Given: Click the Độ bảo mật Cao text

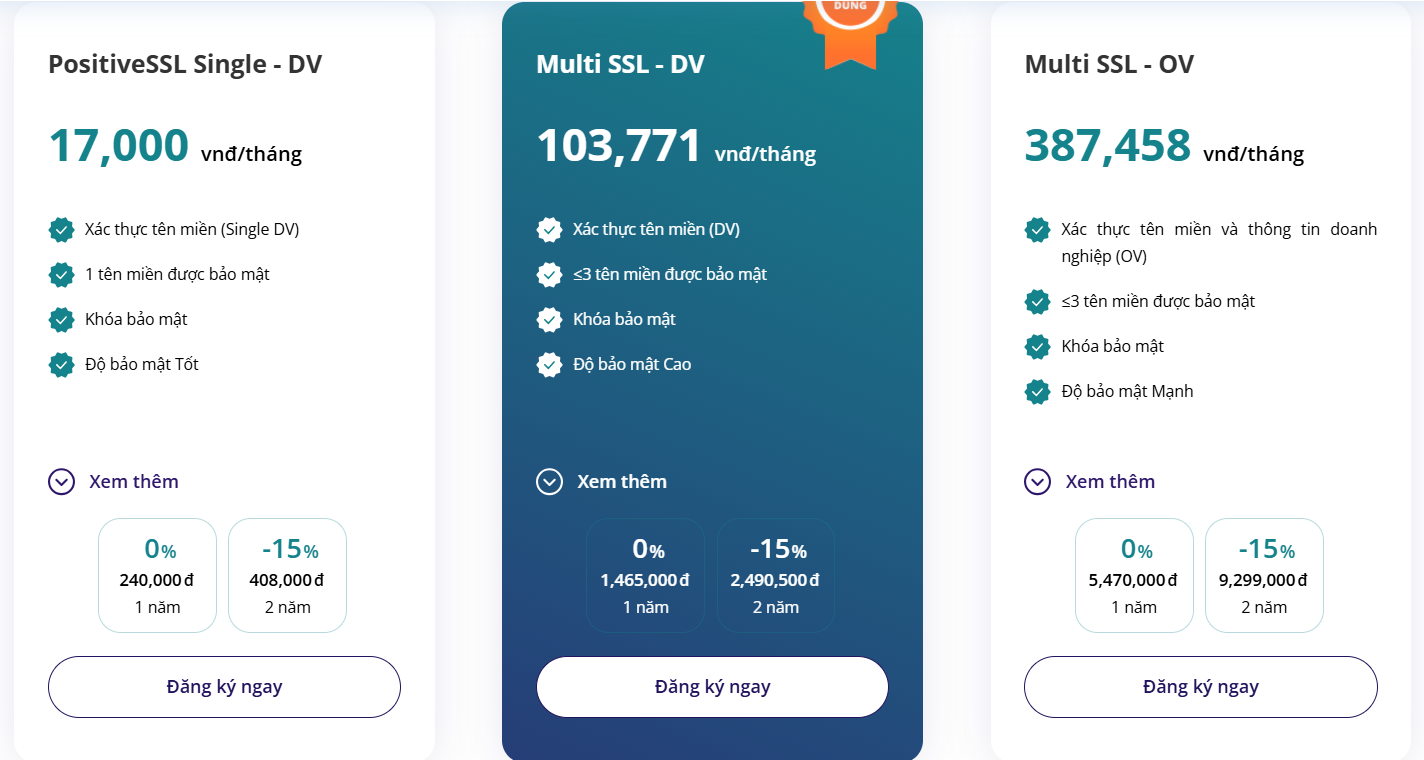Looking at the screenshot, I should point(632,365).
